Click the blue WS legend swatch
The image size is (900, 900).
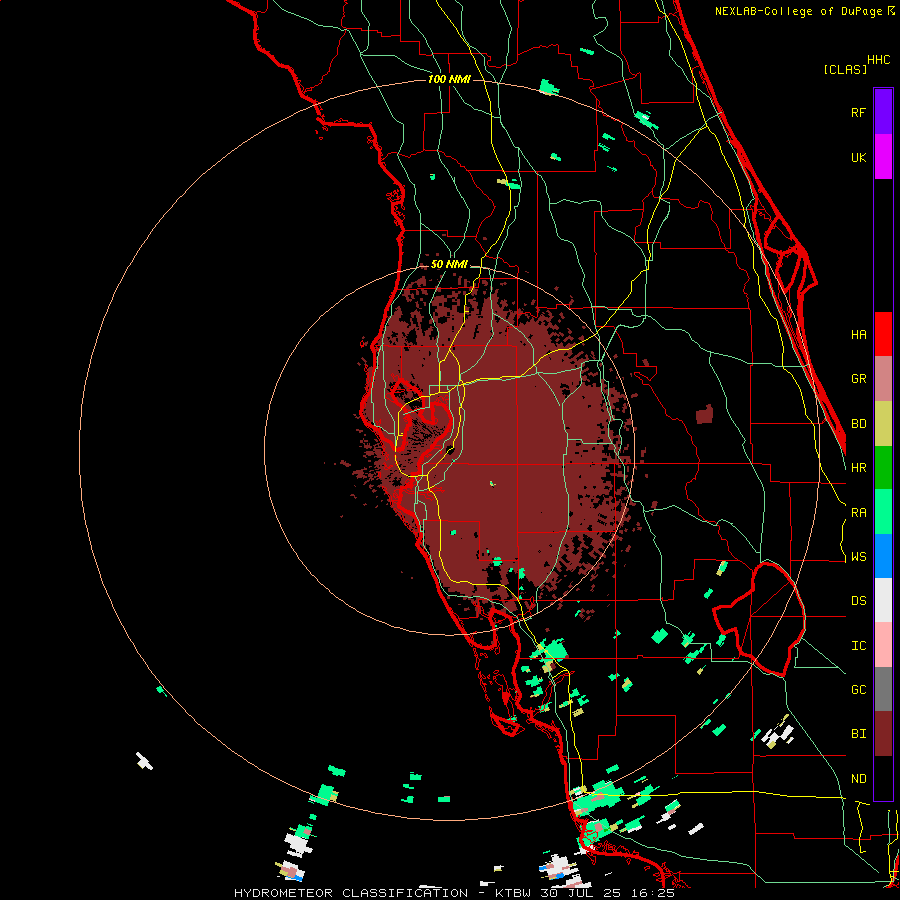click(x=883, y=556)
